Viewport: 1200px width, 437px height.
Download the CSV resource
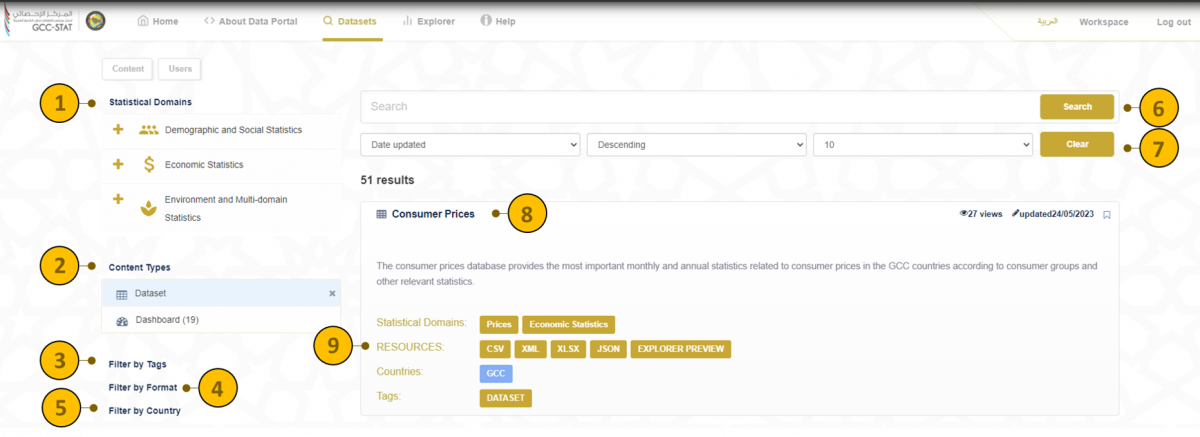494,349
